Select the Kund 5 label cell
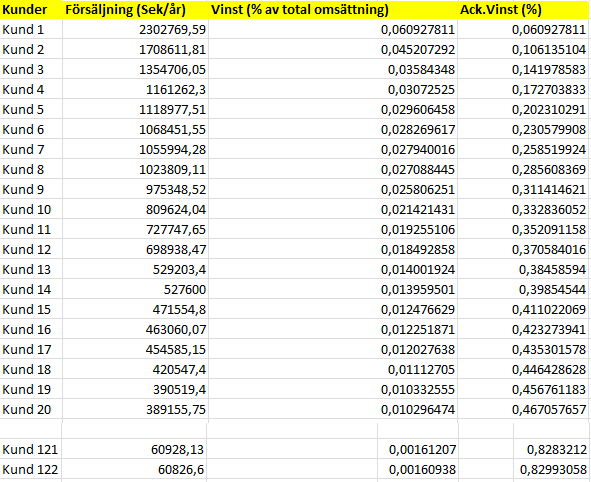 [x=31, y=109]
